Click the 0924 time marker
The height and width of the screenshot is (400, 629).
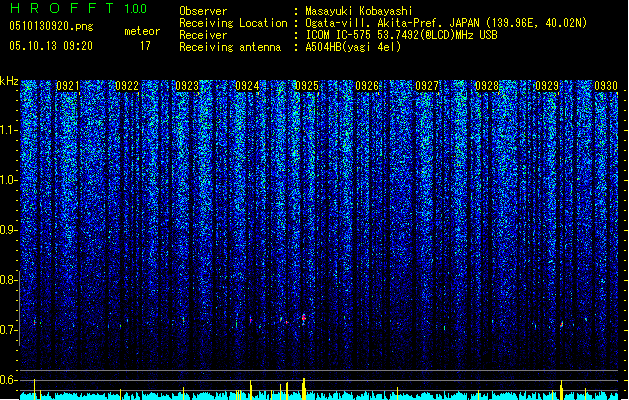247,86
